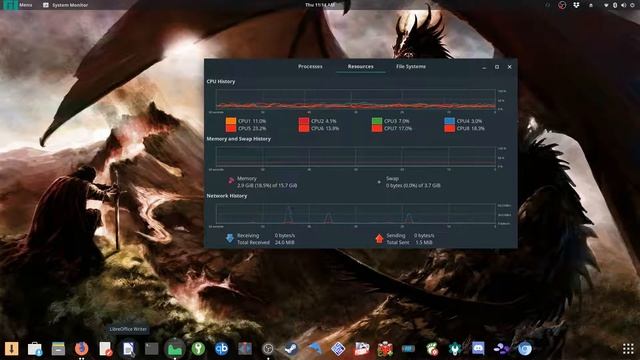The height and width of the screenshot is (360, 640).
Task: Open the file manager from dock
Action: [58, 349]
